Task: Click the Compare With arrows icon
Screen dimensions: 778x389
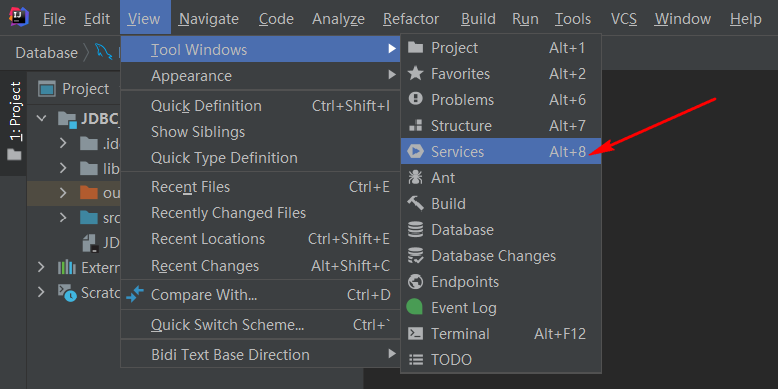Action: point(134,294)
